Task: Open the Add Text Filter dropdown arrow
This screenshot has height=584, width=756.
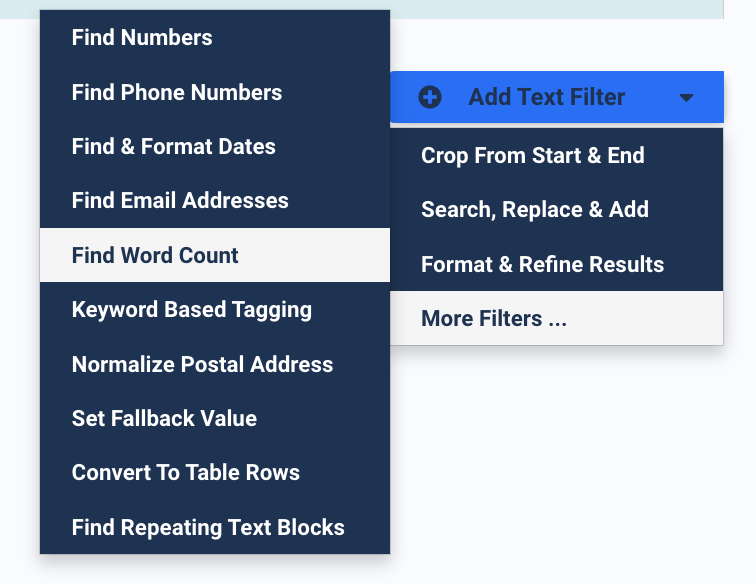Action: (x=686, y=98)
